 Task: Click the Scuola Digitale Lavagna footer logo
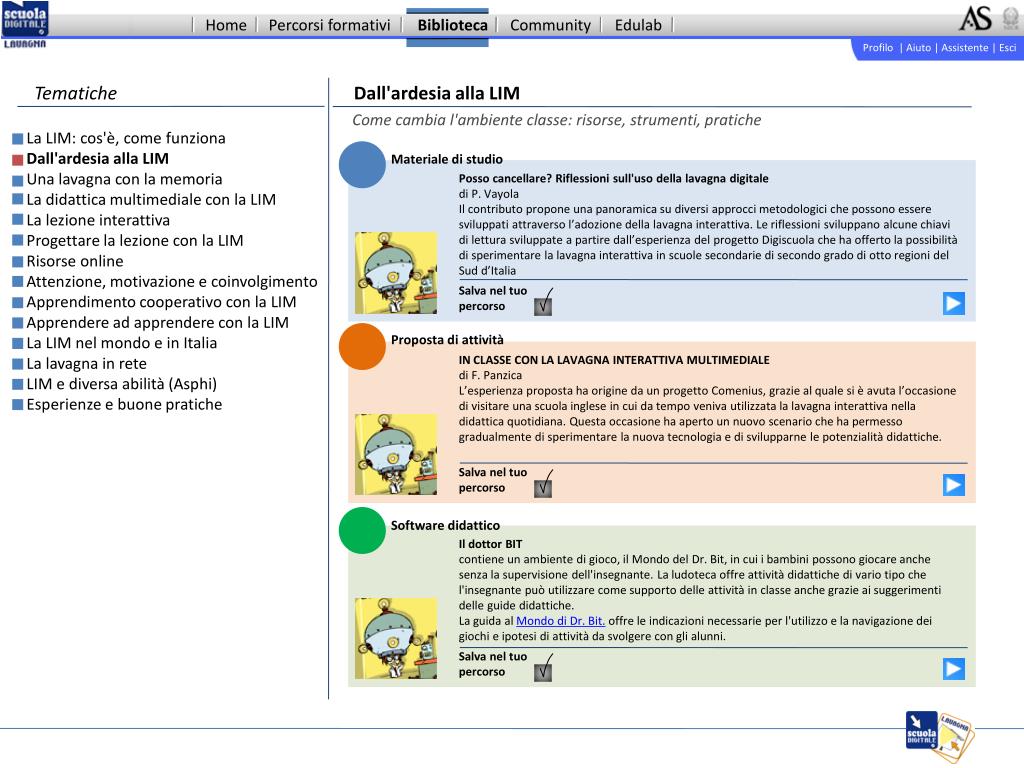pyautogui.click(x=940, y=736)
